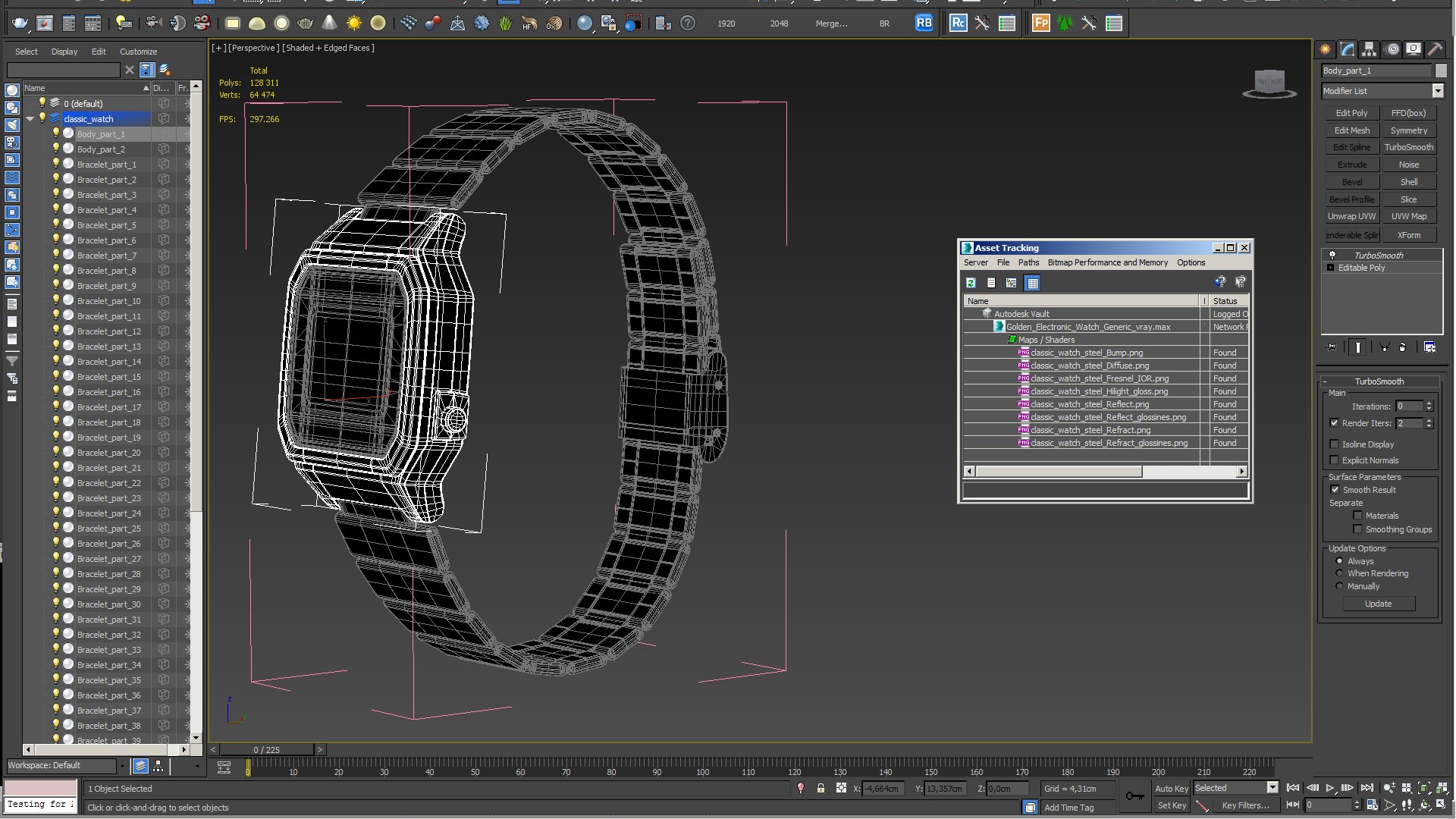This screenshot has height=819, width=1456.
Task: Expand the Editable Poly stack entry
Action: coord(1330,268)
